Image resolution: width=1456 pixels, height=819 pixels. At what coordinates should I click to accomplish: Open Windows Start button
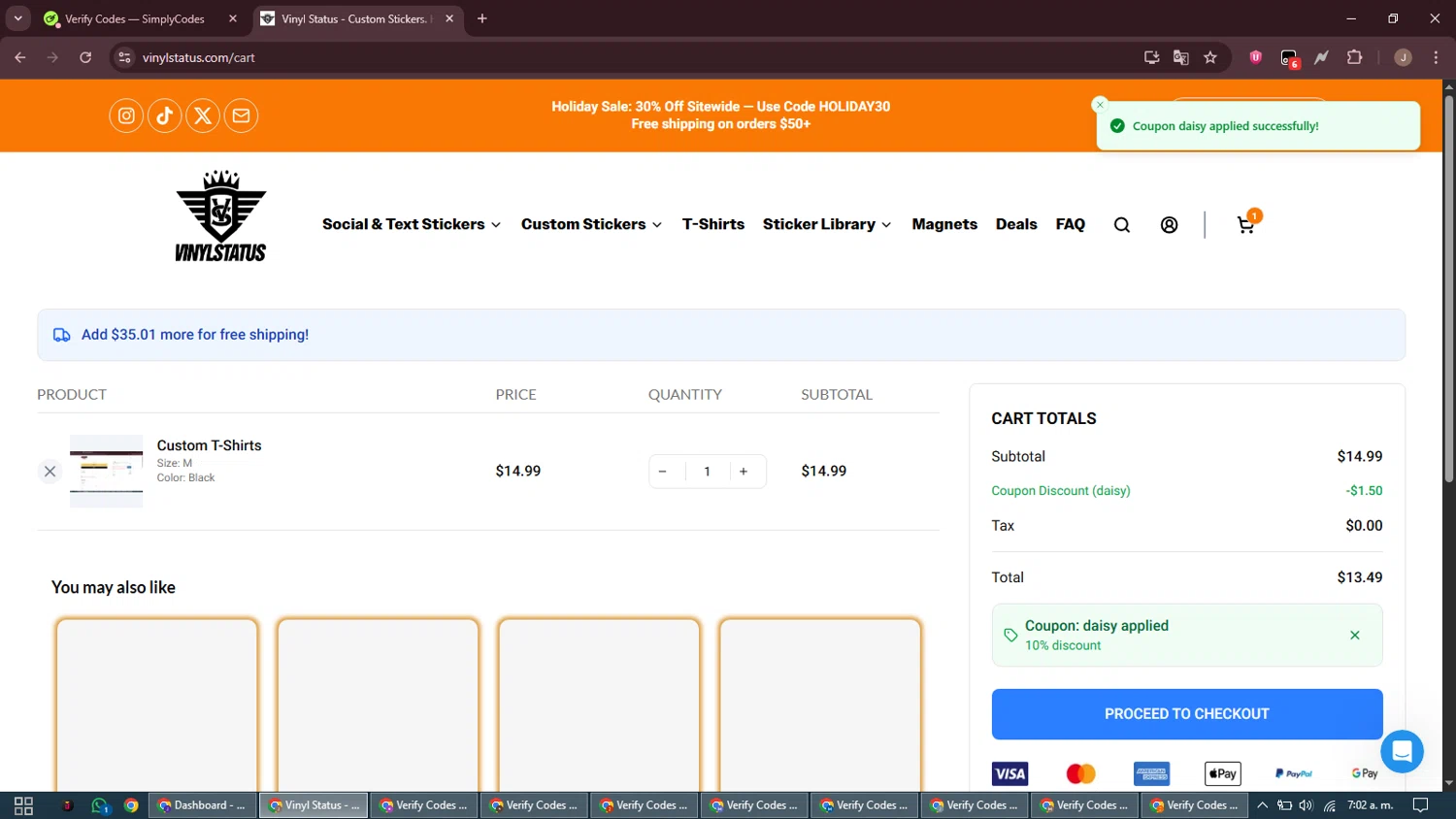[x=23, y=805]
